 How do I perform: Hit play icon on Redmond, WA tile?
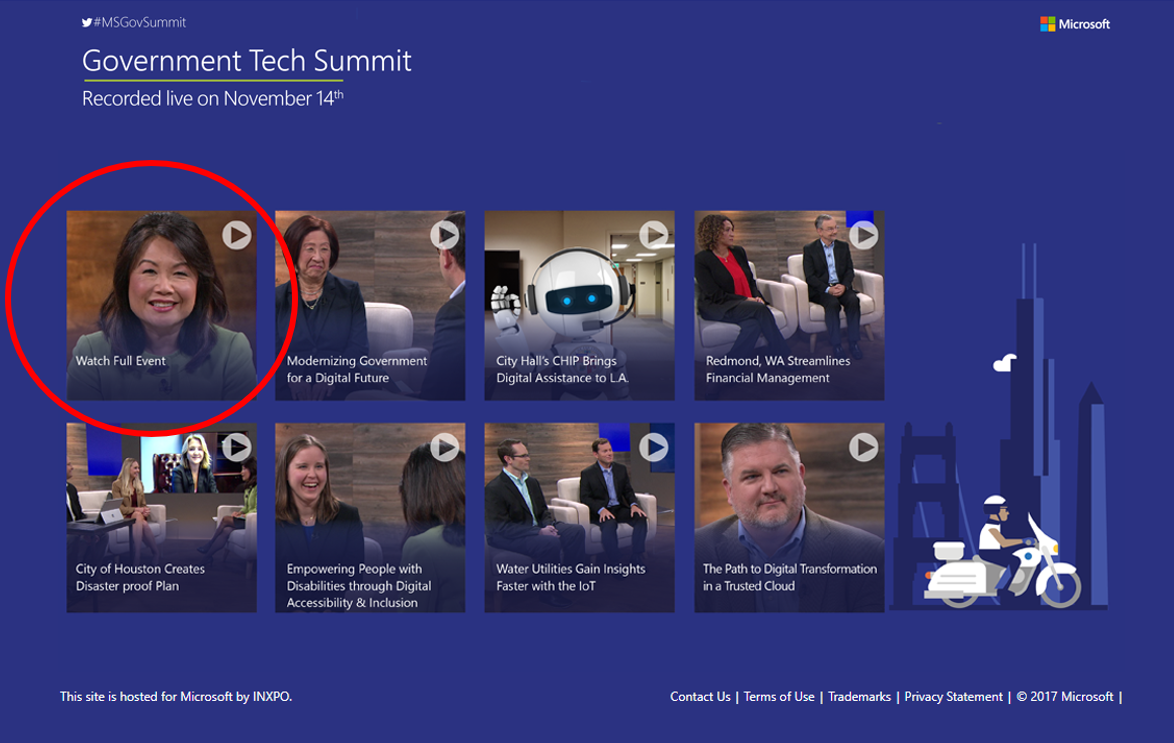pyautogui.click(x=863, y=235)
